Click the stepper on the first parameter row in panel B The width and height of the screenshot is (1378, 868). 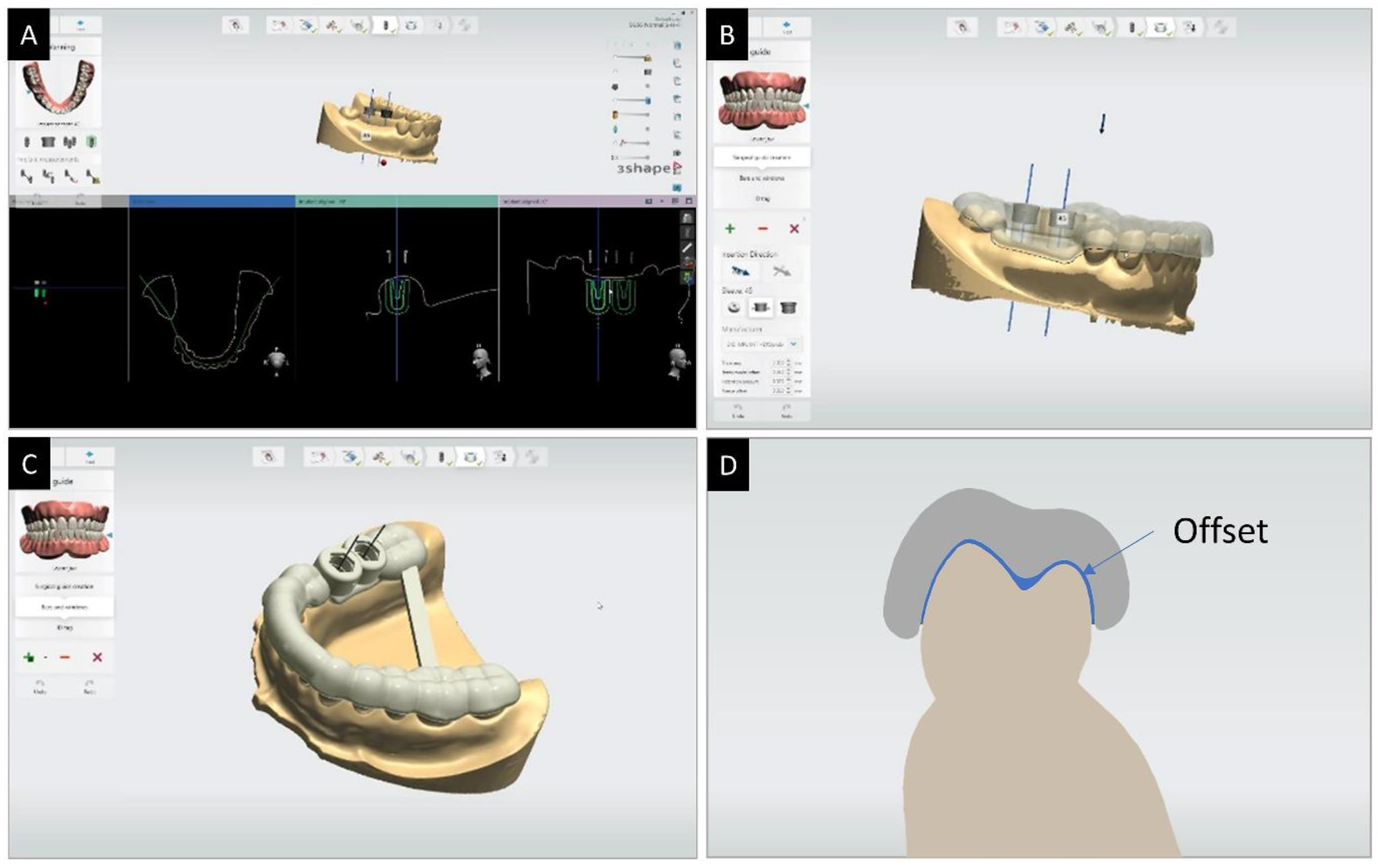coord(789,363)
